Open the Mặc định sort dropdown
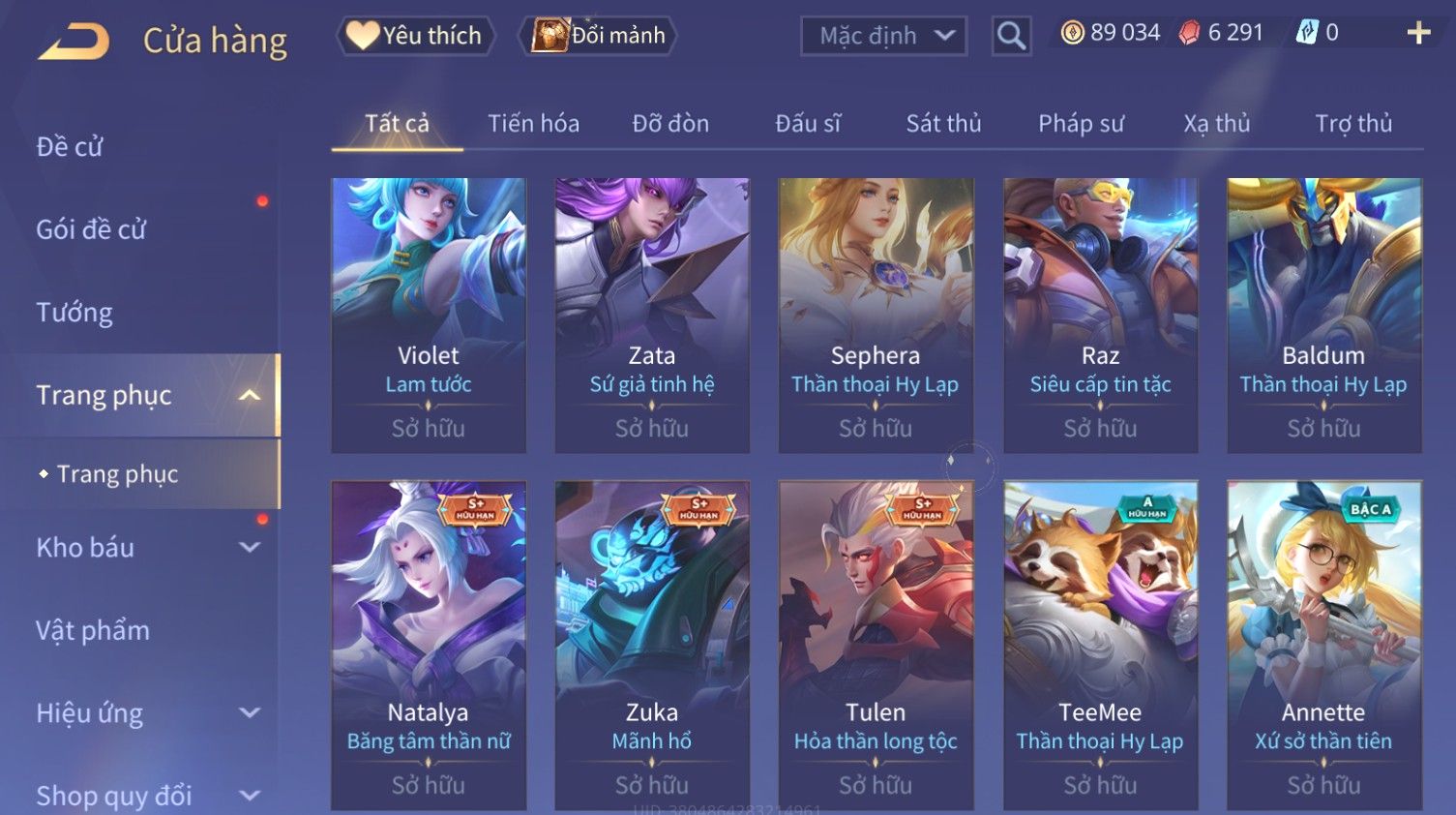This screenshot has height=815, width=1456. click(883, 36)
